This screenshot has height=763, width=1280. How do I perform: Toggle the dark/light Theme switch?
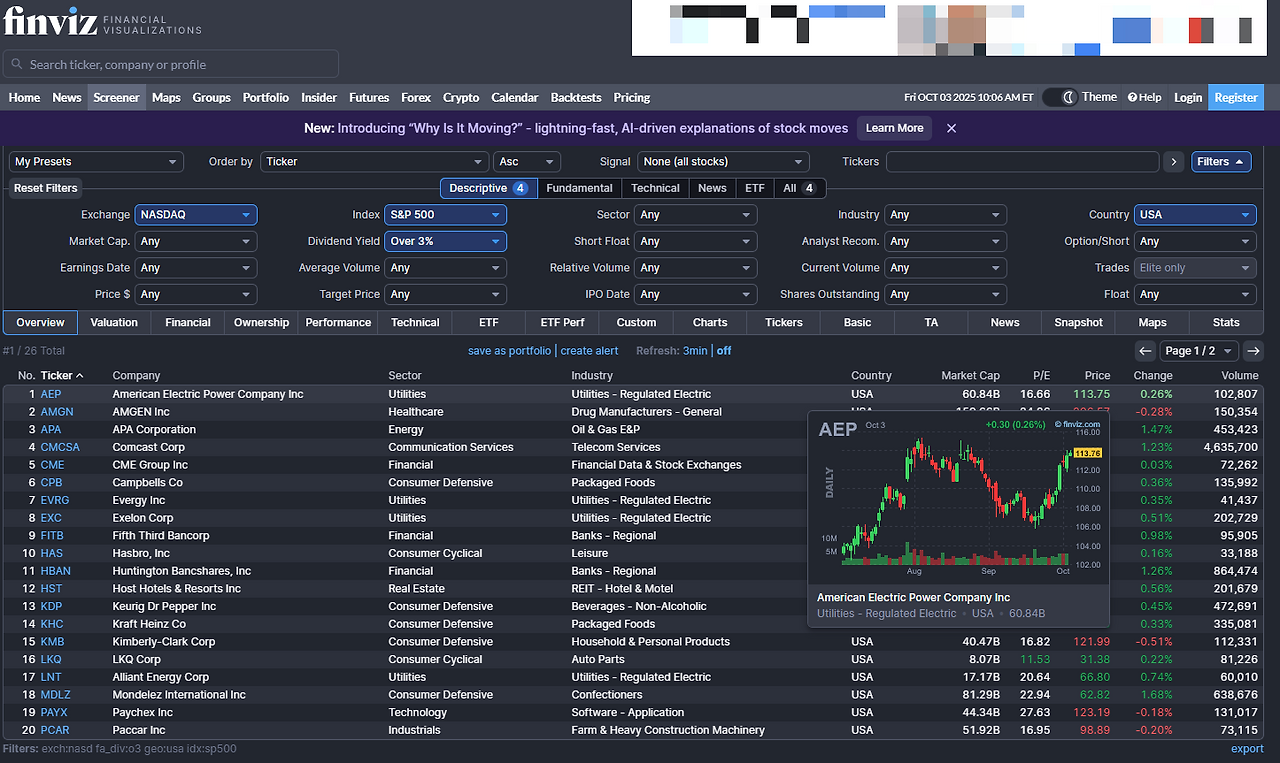[x=1060, y=97]
